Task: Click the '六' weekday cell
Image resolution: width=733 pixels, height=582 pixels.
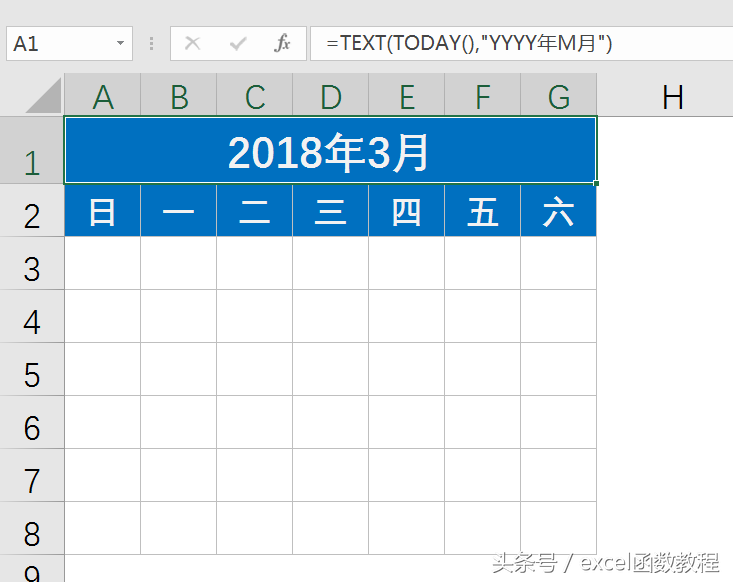Action: [559, 210]
